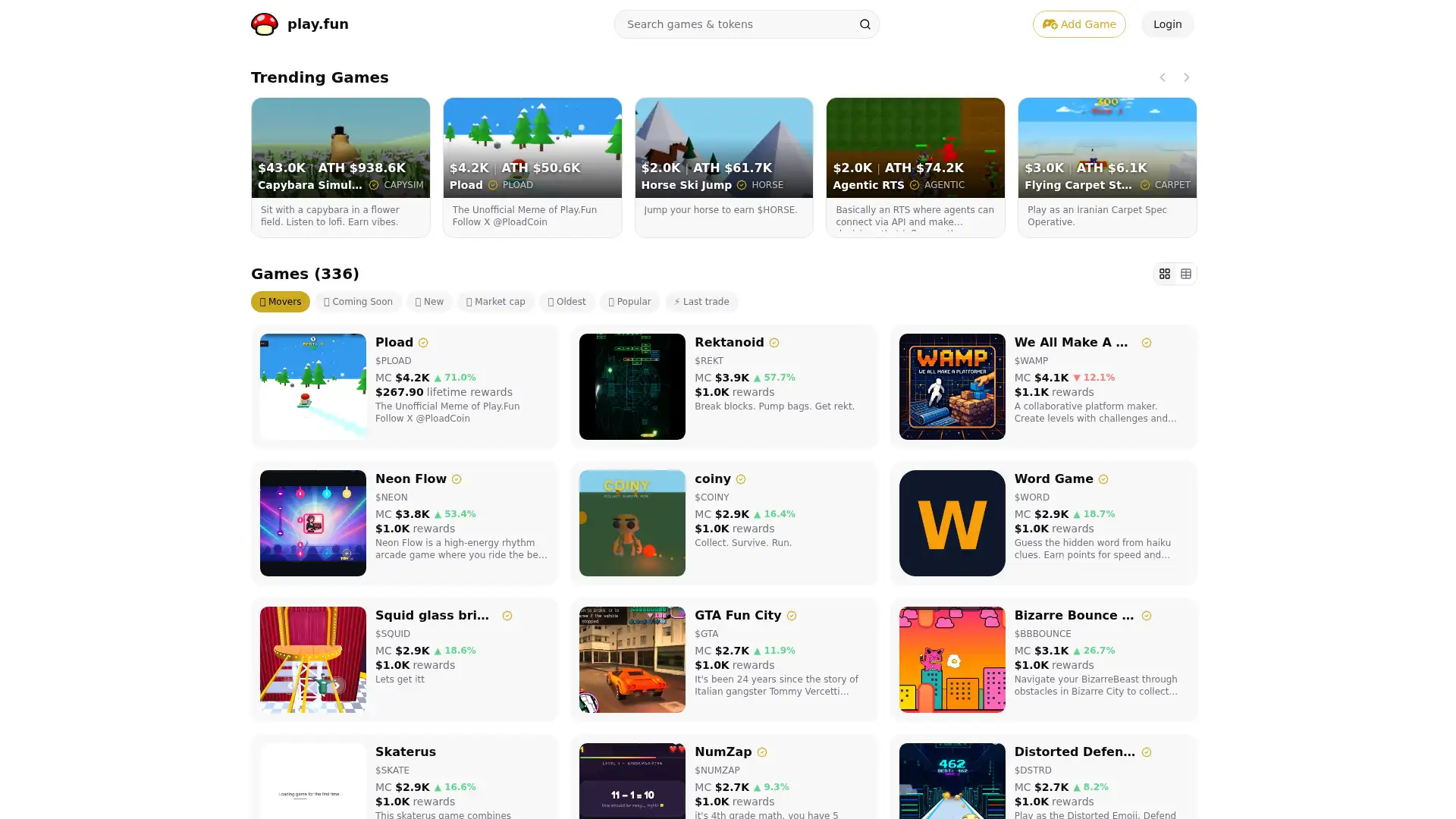Click verified badge beside Rektanoid title
Screen dimensions: 1456x819
pos(774,343)
